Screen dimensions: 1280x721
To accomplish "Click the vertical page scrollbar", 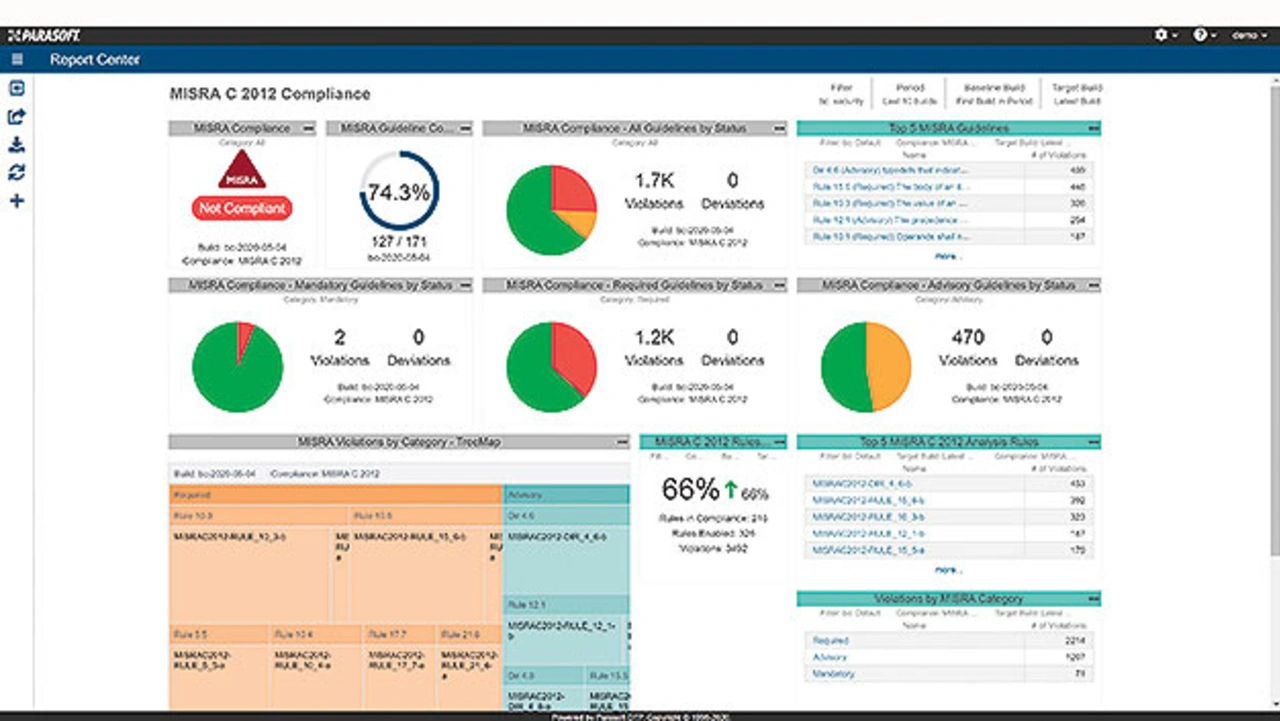I will point(1273,300).
